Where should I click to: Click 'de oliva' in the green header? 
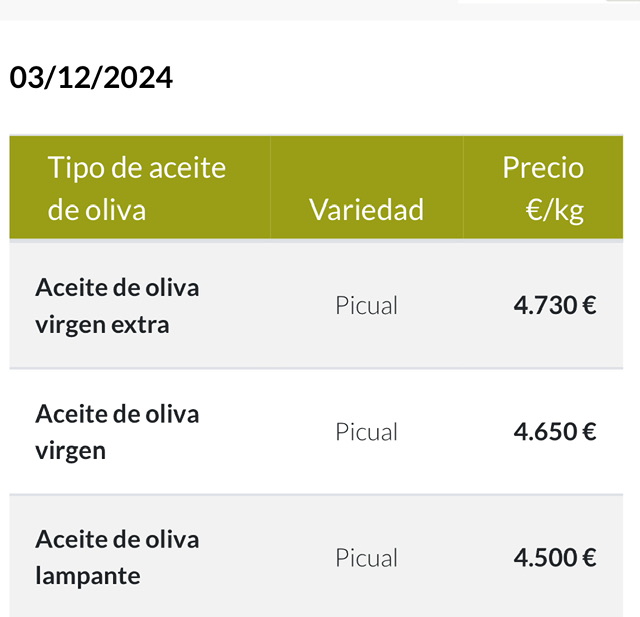pyautogui.click(x=96, y=210)
